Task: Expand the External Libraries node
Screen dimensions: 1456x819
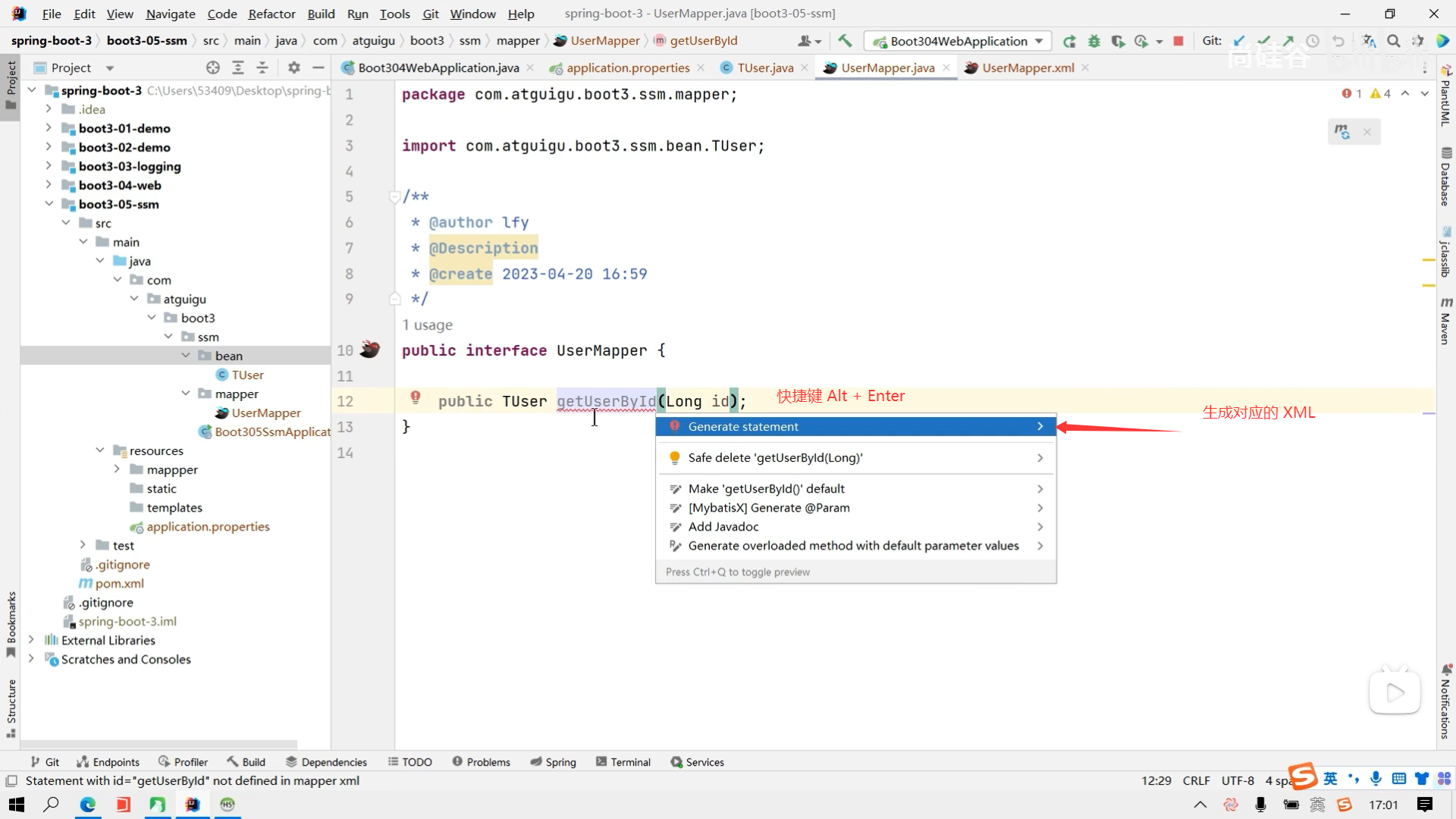Action: tap(31, 640)
